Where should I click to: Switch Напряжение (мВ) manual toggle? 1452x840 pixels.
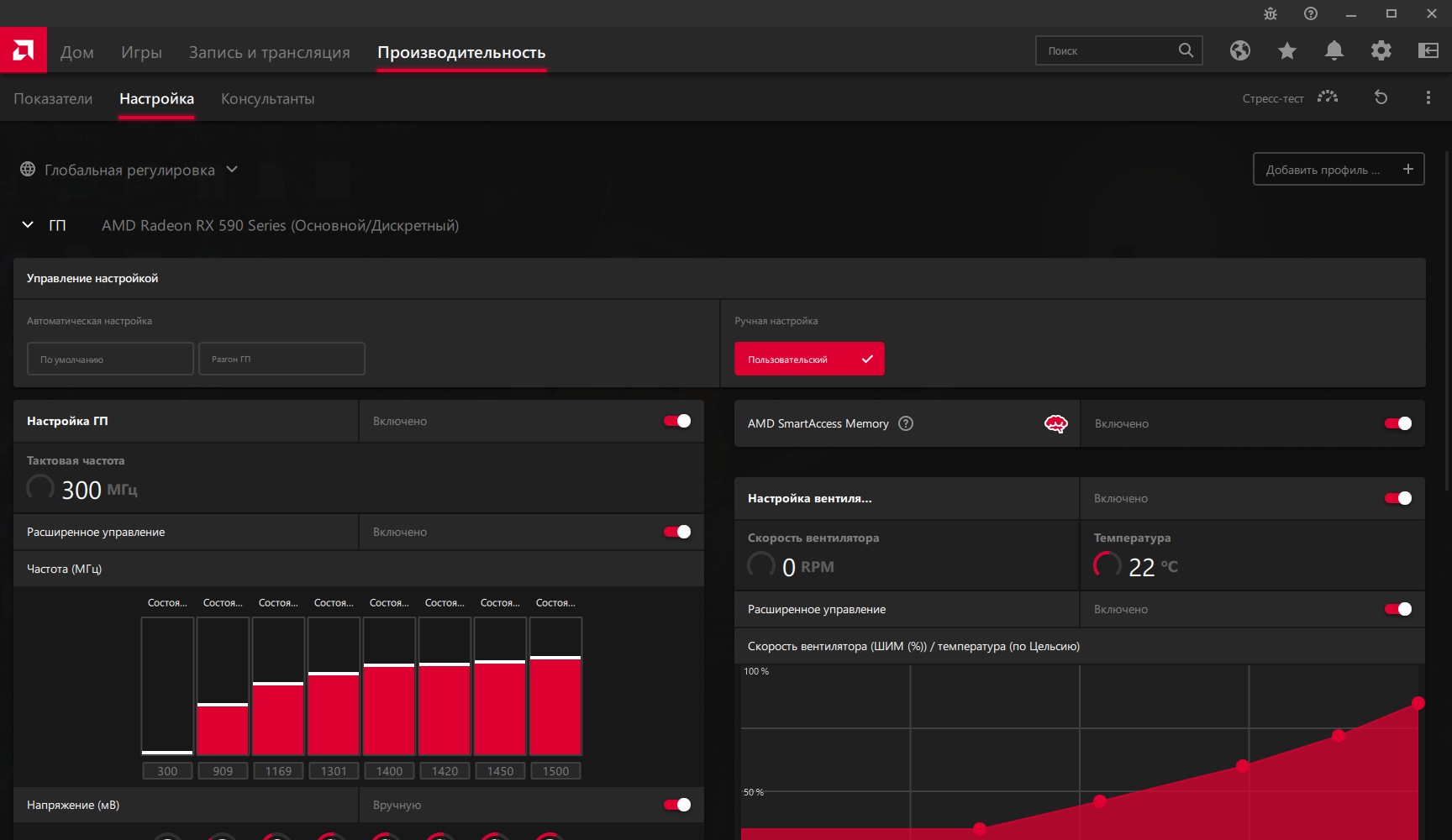click(x=677, y=805)
